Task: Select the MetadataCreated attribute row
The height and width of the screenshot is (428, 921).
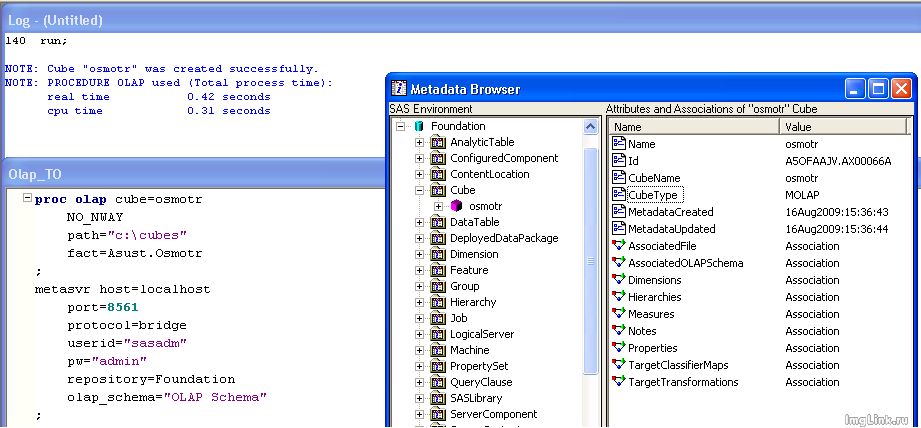Action: tap(670, 212)
